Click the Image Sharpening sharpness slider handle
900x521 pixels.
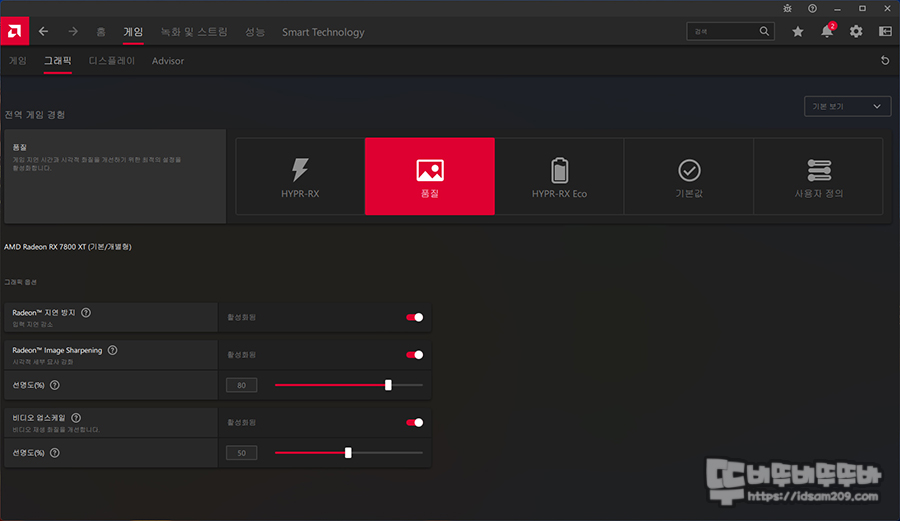click(388, 385)
